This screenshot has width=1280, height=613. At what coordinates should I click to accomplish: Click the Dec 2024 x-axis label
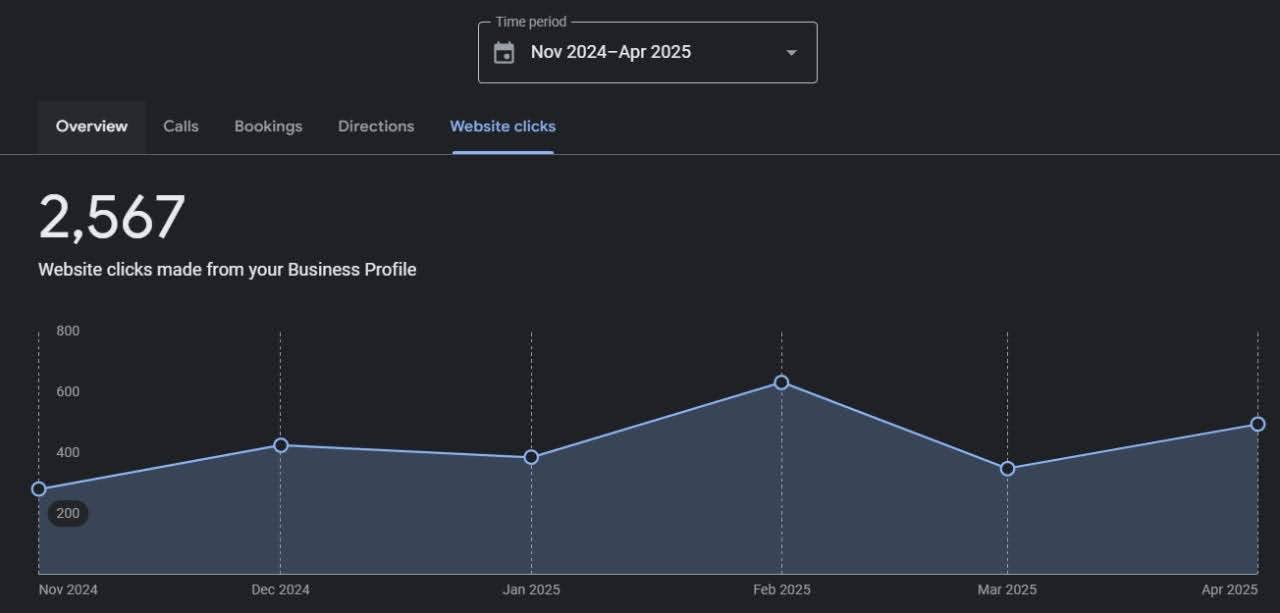tap(281, 590)
